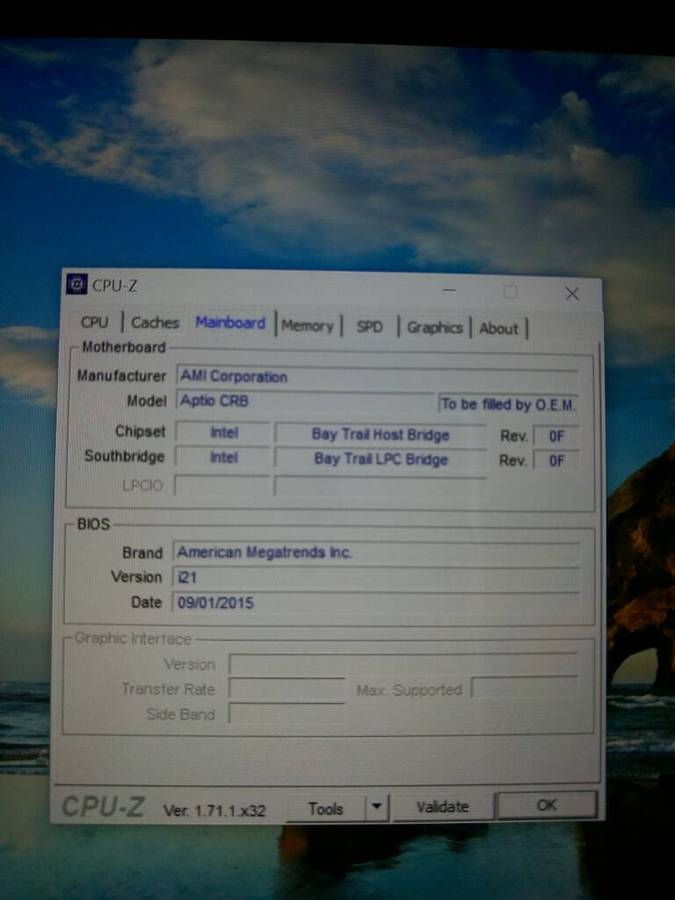This screenshot has width=675, height=900.
Task: Click the CPU-Z app icon in title bar
Action: [76, 284]
